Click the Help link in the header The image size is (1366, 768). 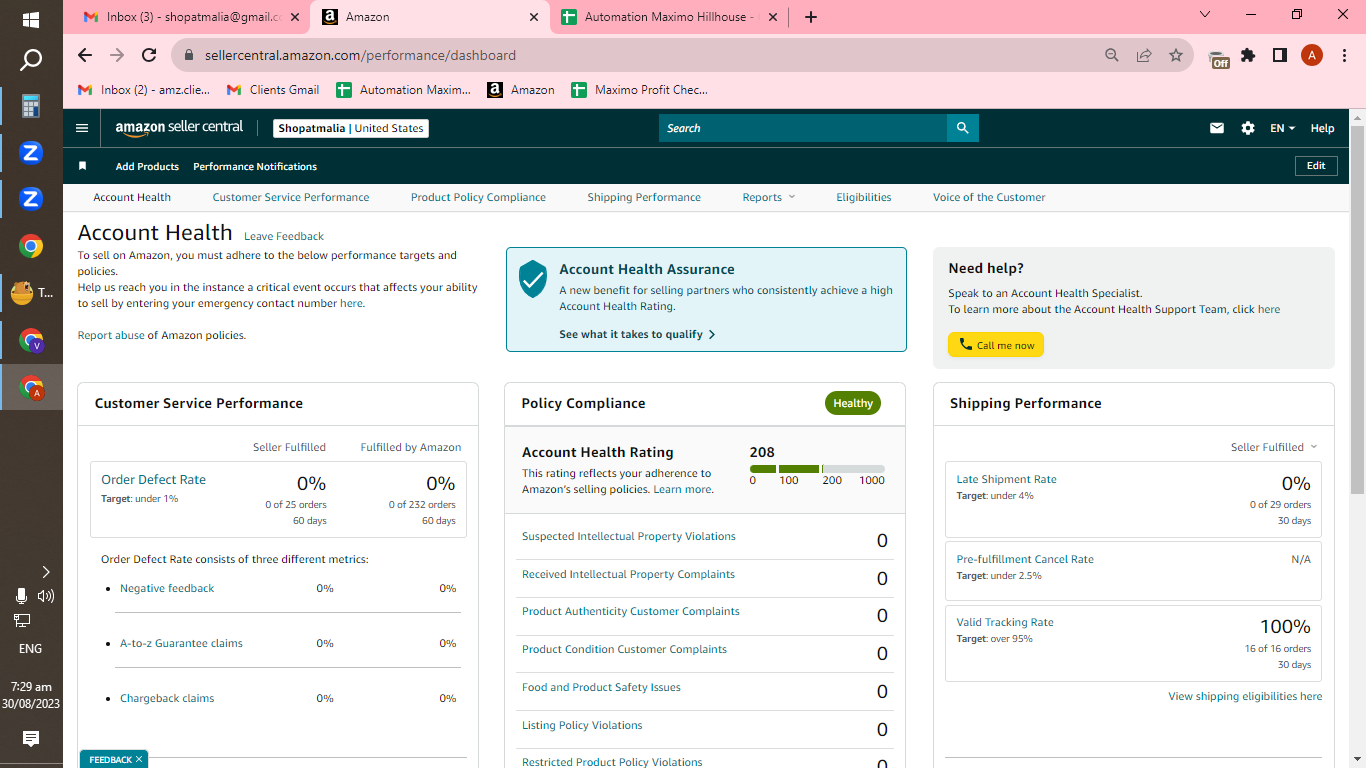[x=1322, y=128]
